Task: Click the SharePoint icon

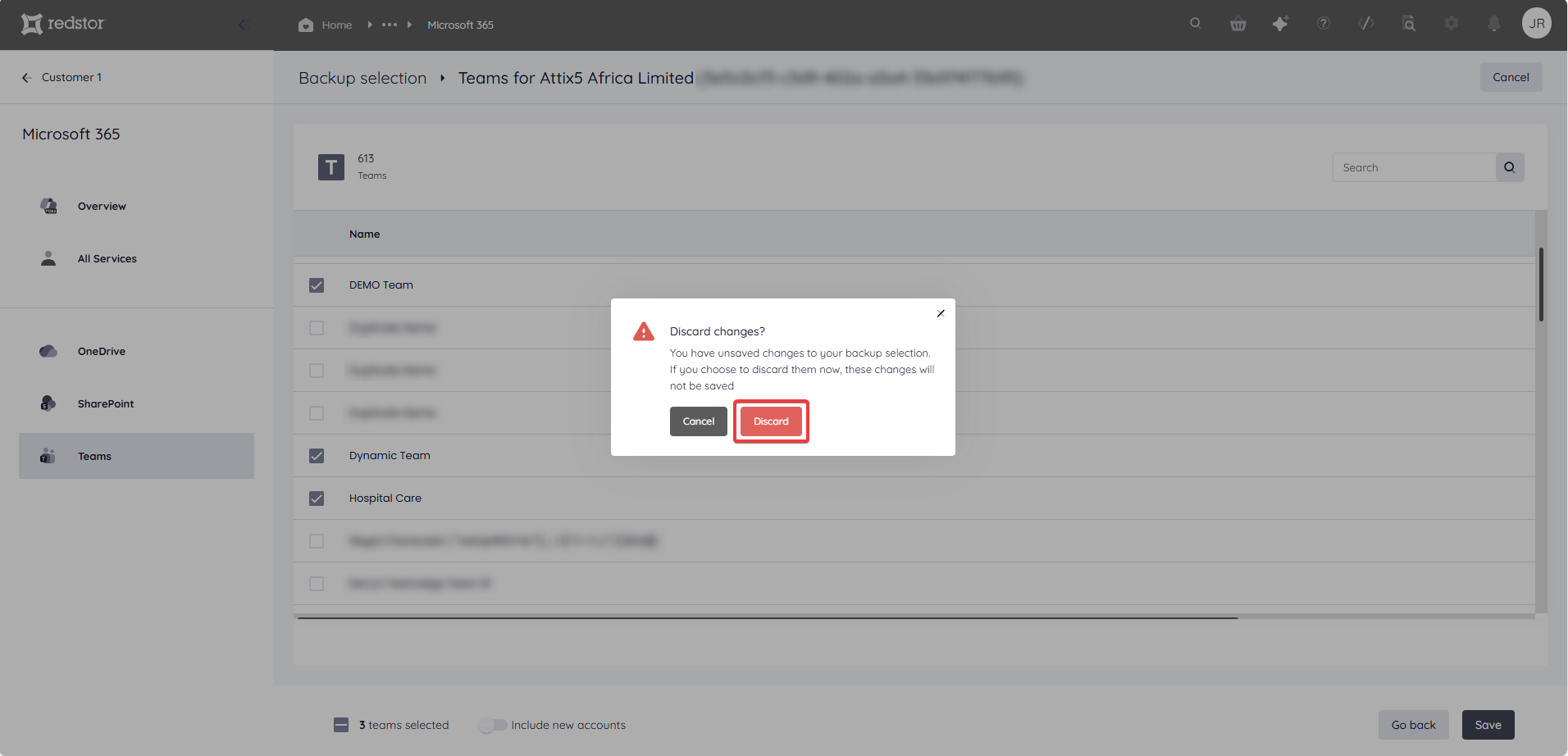Action: (x=48, y=403)
